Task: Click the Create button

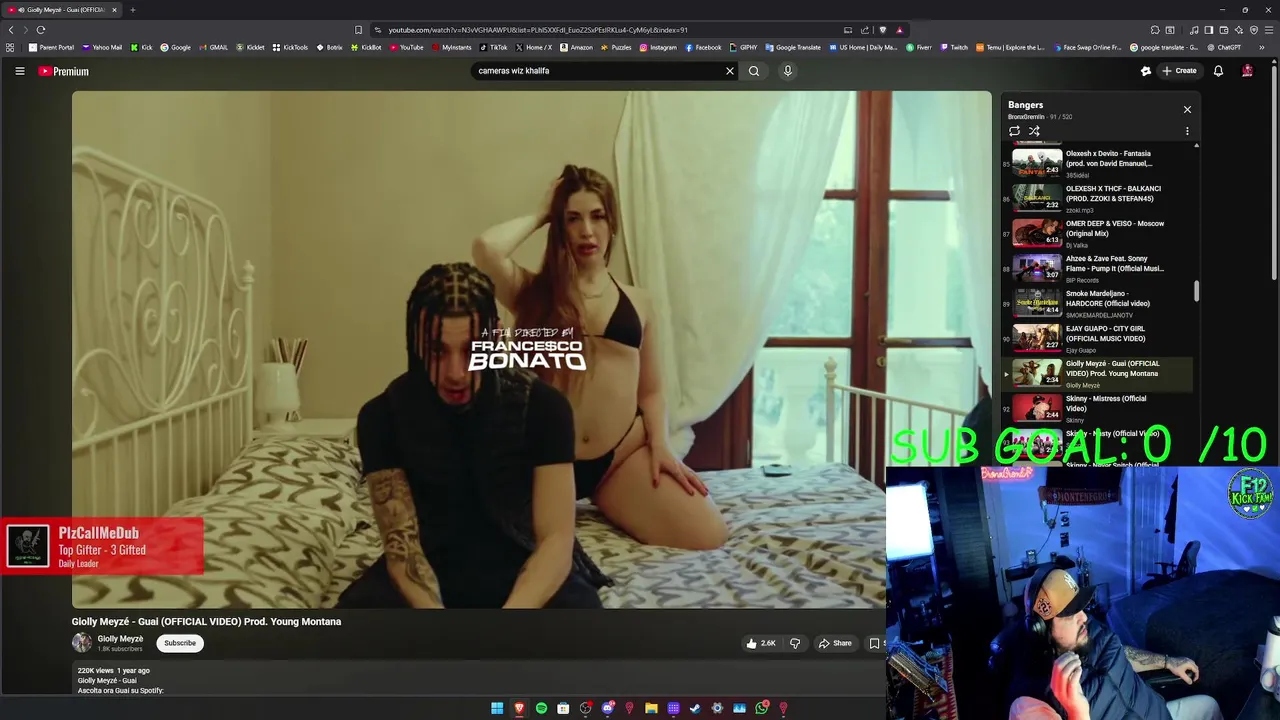Action: tap(1179, 71)
